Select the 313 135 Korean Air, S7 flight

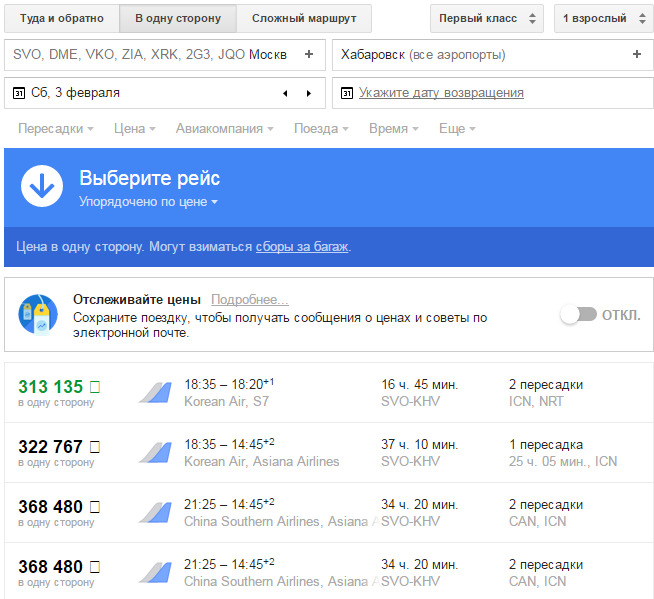[329, 393]
